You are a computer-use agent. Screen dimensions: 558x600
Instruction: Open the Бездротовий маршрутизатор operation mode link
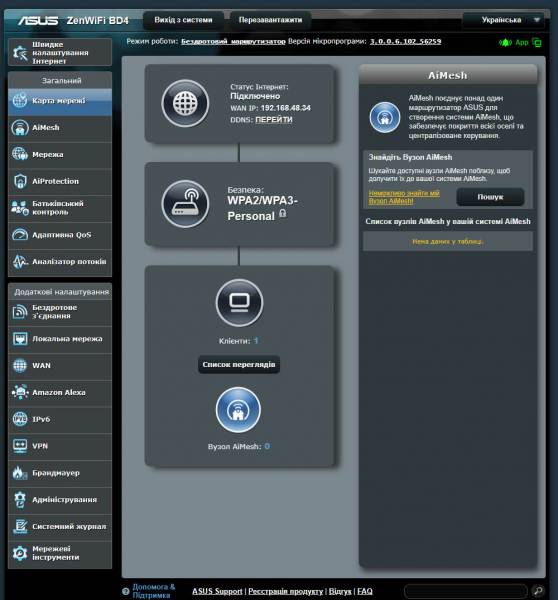click(233, 41)
